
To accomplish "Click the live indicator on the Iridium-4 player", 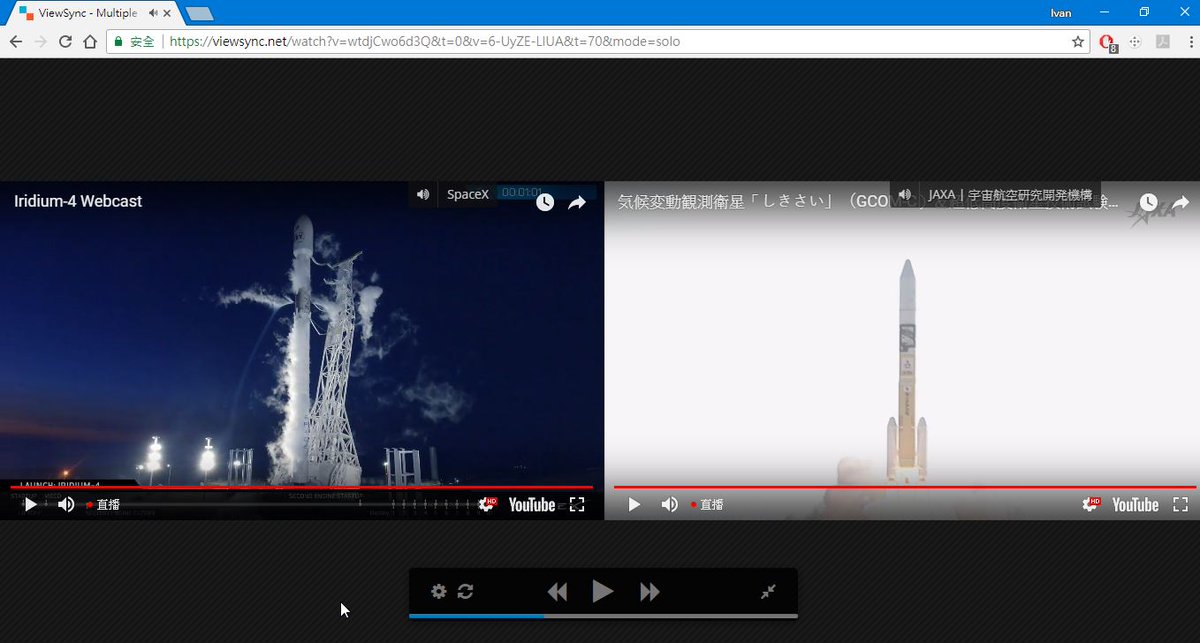I will tap(103, 505).
